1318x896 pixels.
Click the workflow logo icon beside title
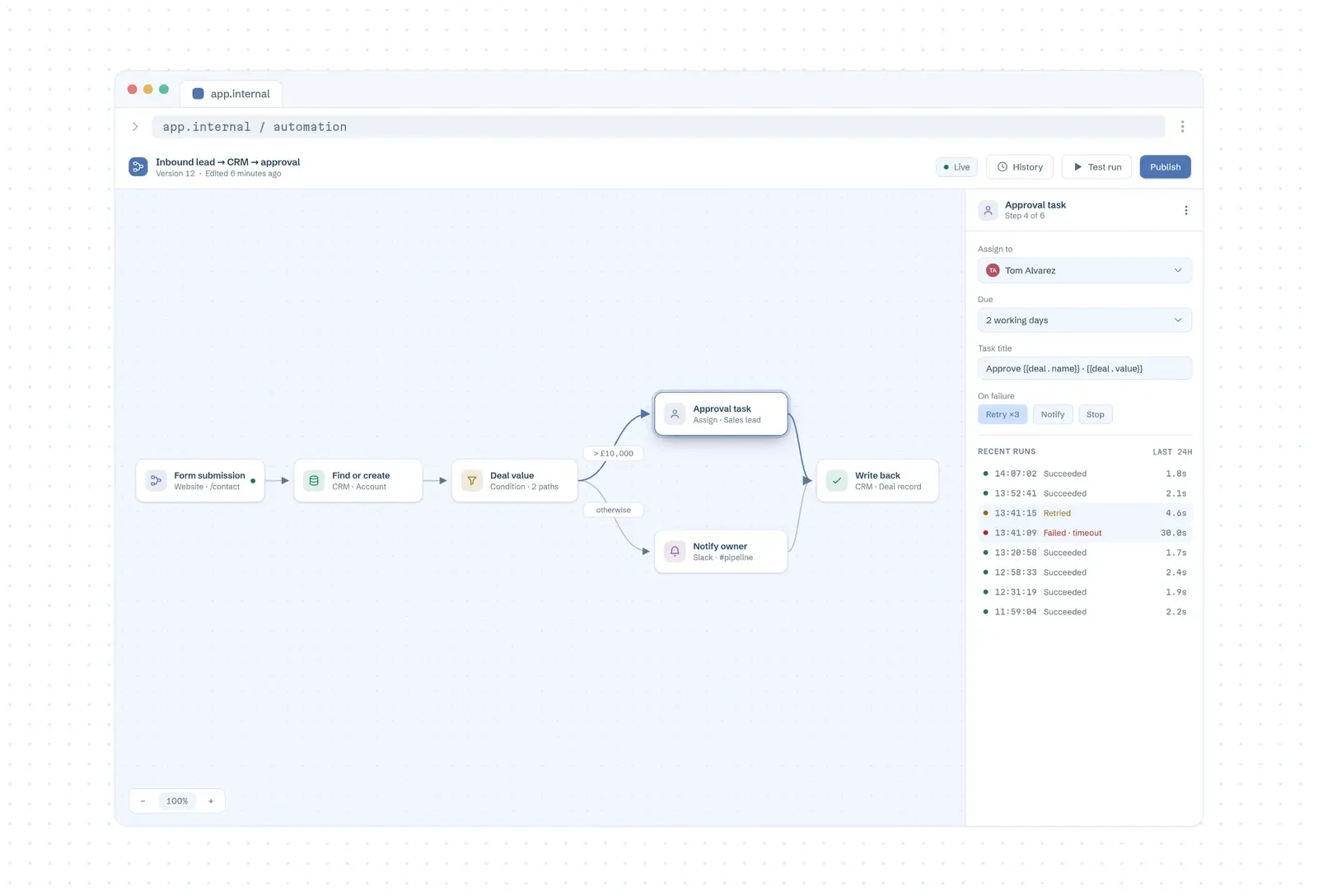138,166
